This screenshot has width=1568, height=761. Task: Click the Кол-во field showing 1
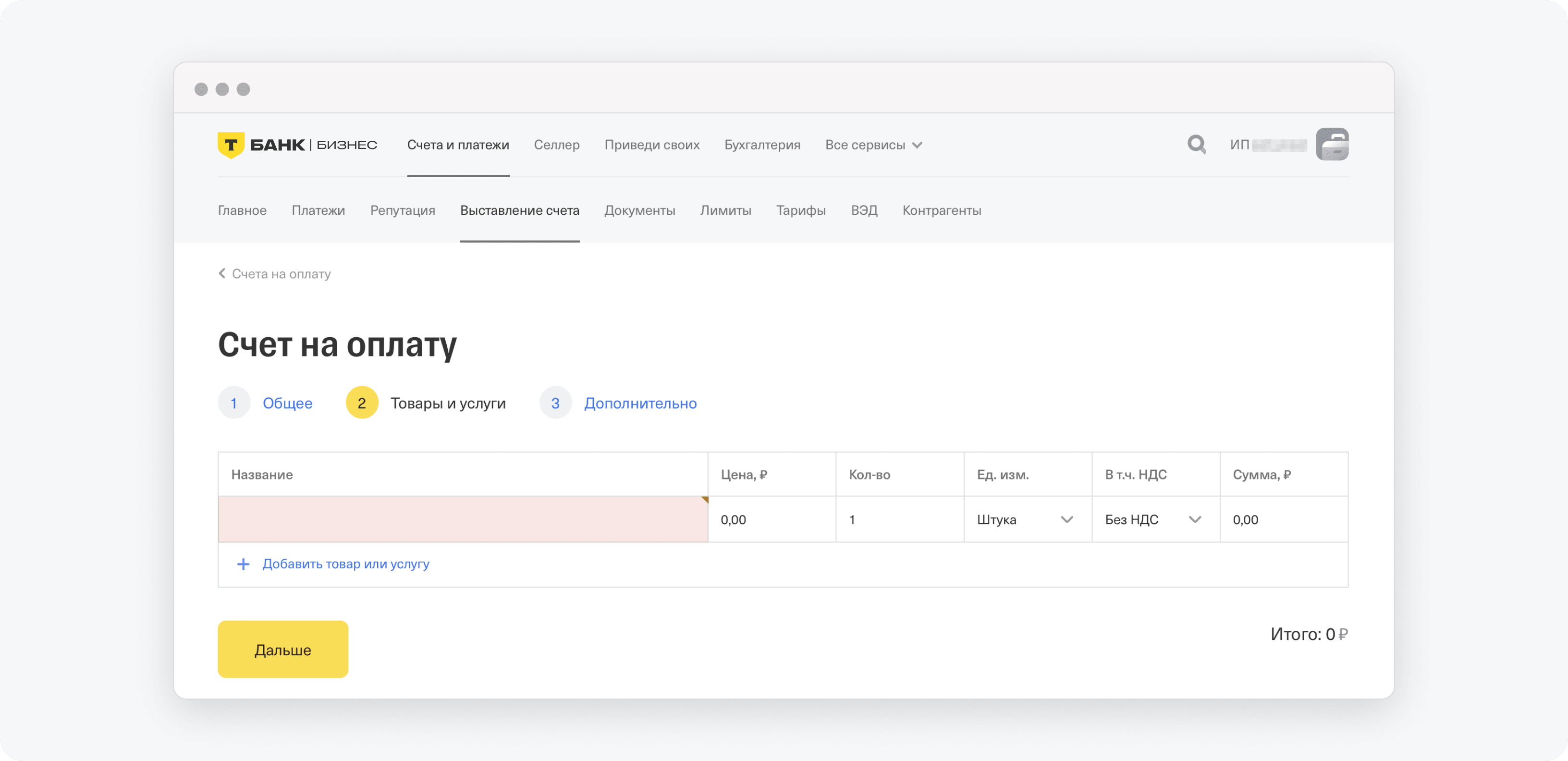(900, 519)
